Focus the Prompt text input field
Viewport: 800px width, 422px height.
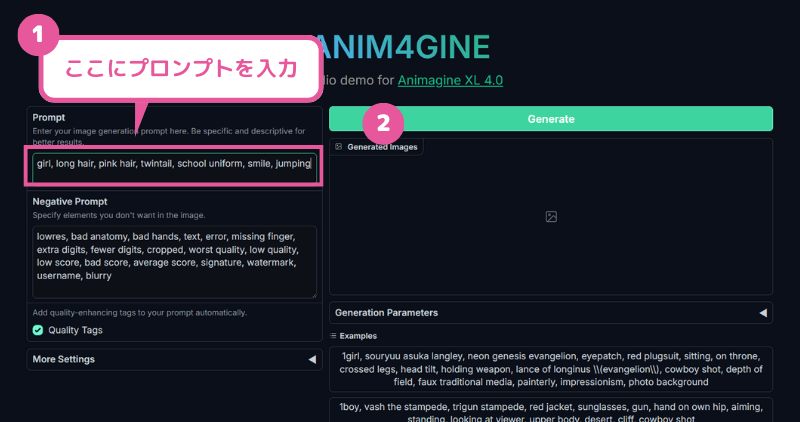pyautogui.click(x=174, y=168)
